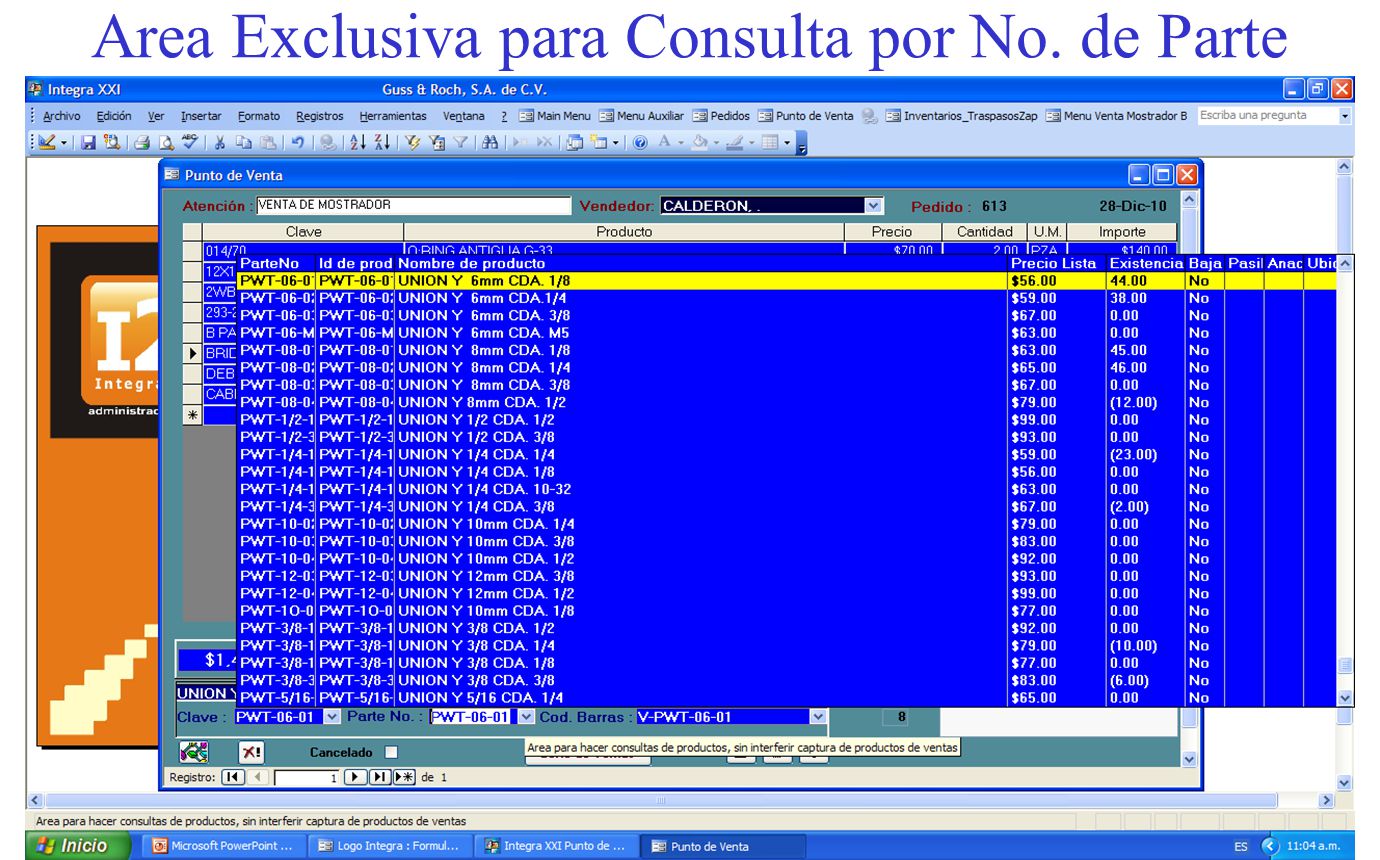Create new record with the asterisk button
The image size is (1380, 860).
pos(404,777)
